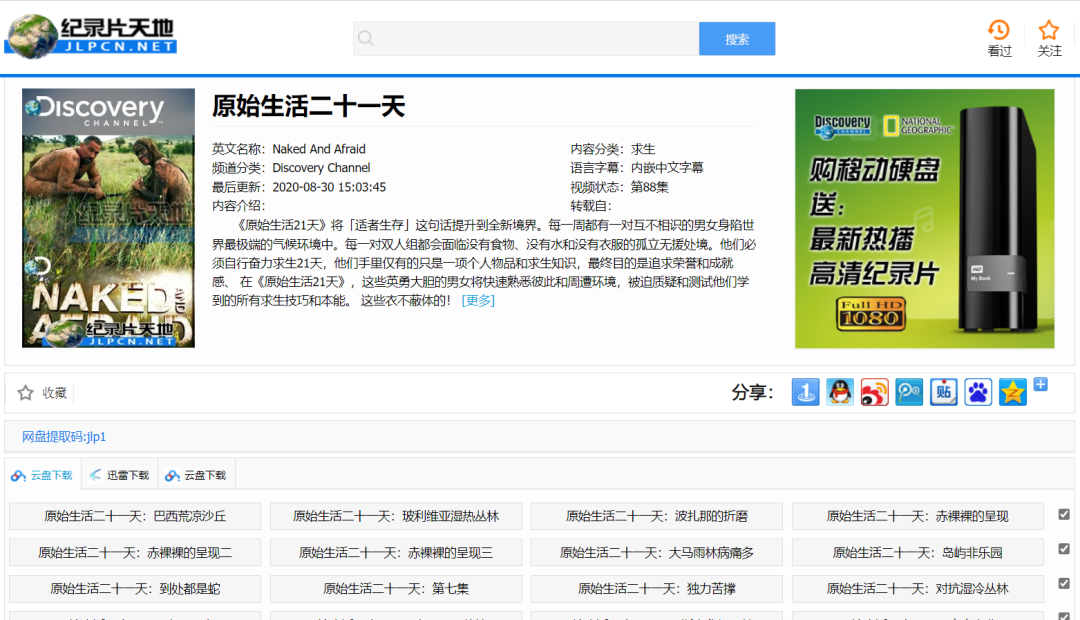Select the first 云盘下载 tab
This screenshot has height=620, width=1080.
point(42,475)
